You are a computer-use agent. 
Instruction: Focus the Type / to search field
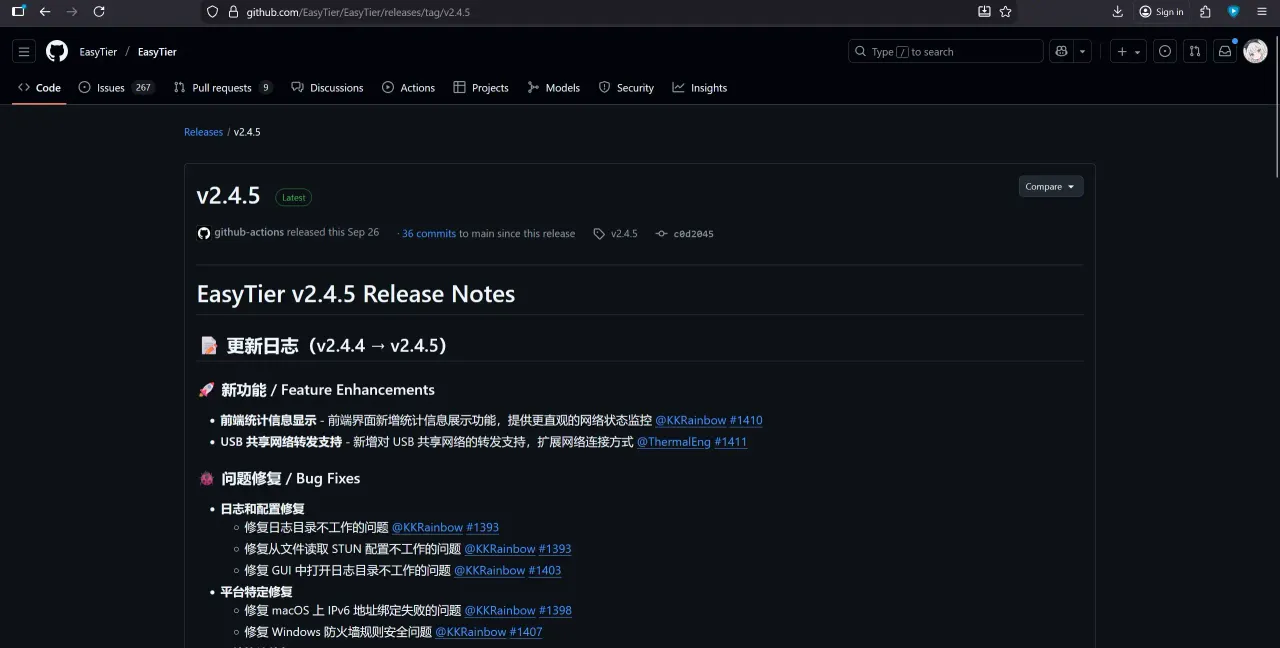[945, 51]
